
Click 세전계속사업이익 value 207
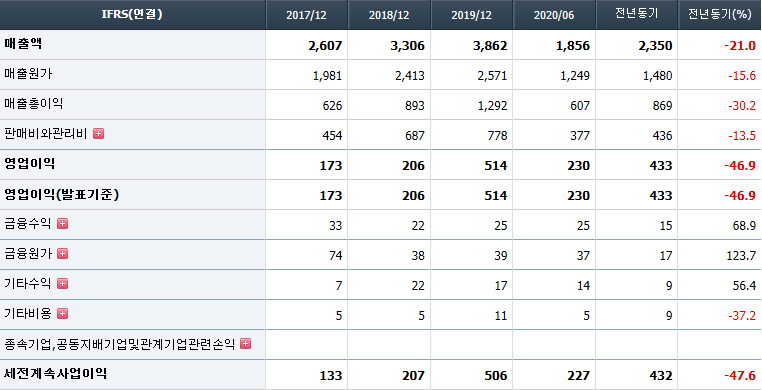pos(414,376)
